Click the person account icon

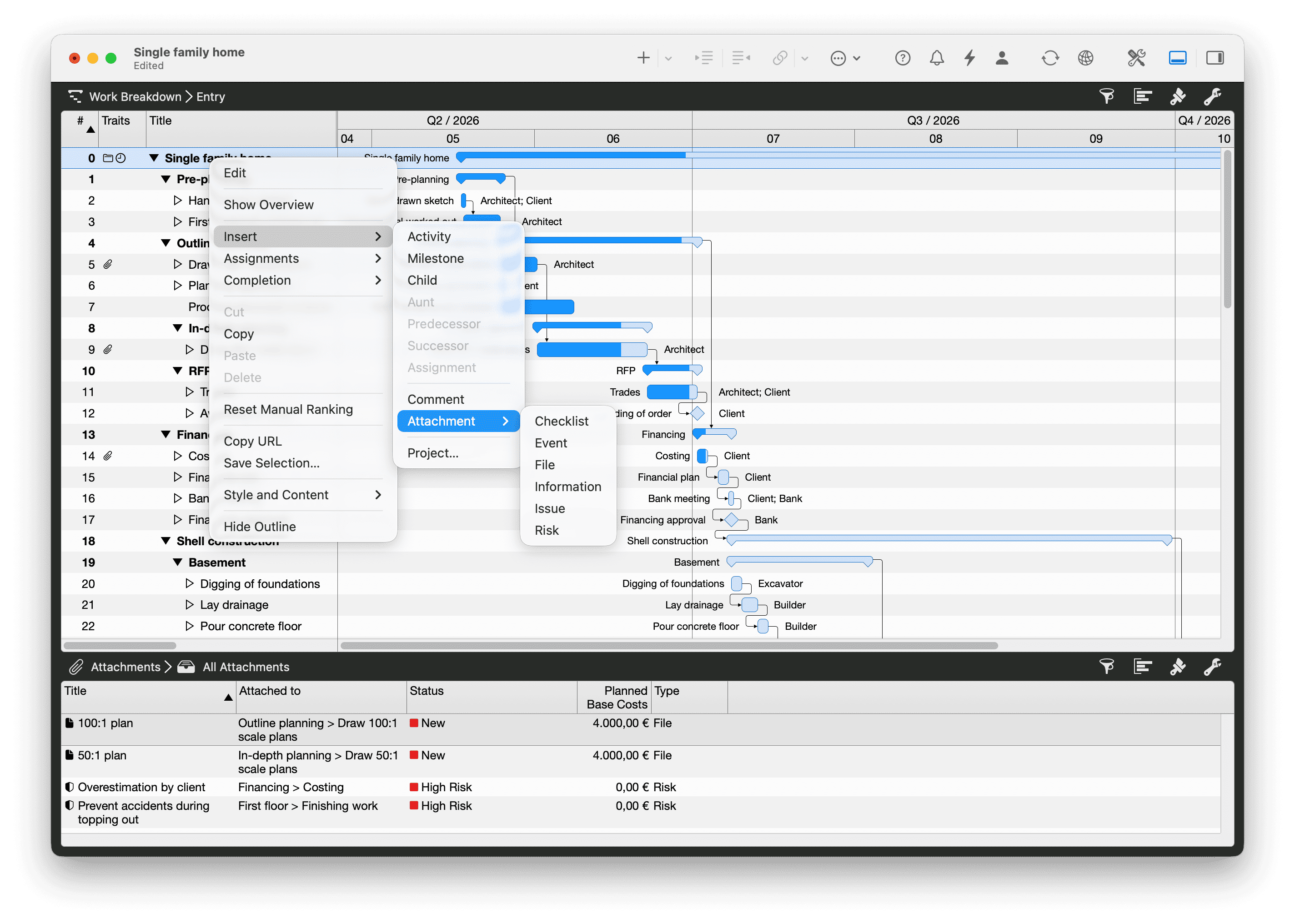pos(1002,58)
